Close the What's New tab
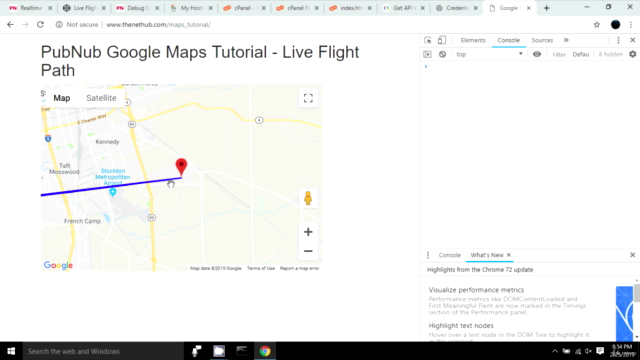 tap(509, 255)
